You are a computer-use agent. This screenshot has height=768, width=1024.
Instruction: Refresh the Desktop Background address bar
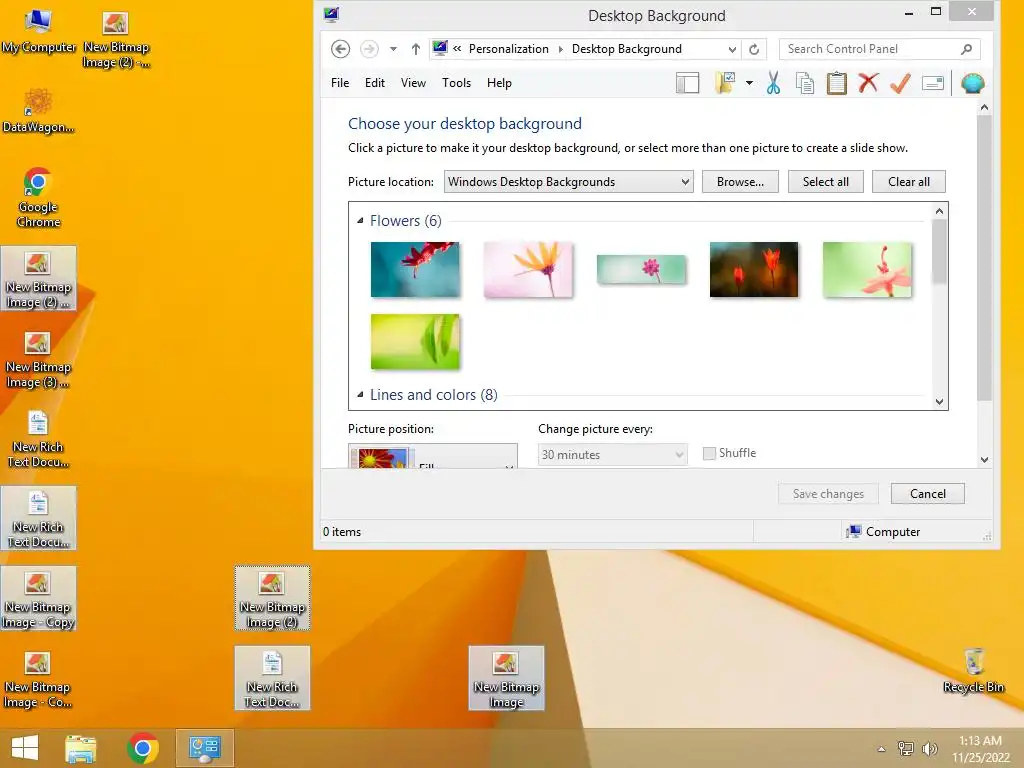click(754, 49)
